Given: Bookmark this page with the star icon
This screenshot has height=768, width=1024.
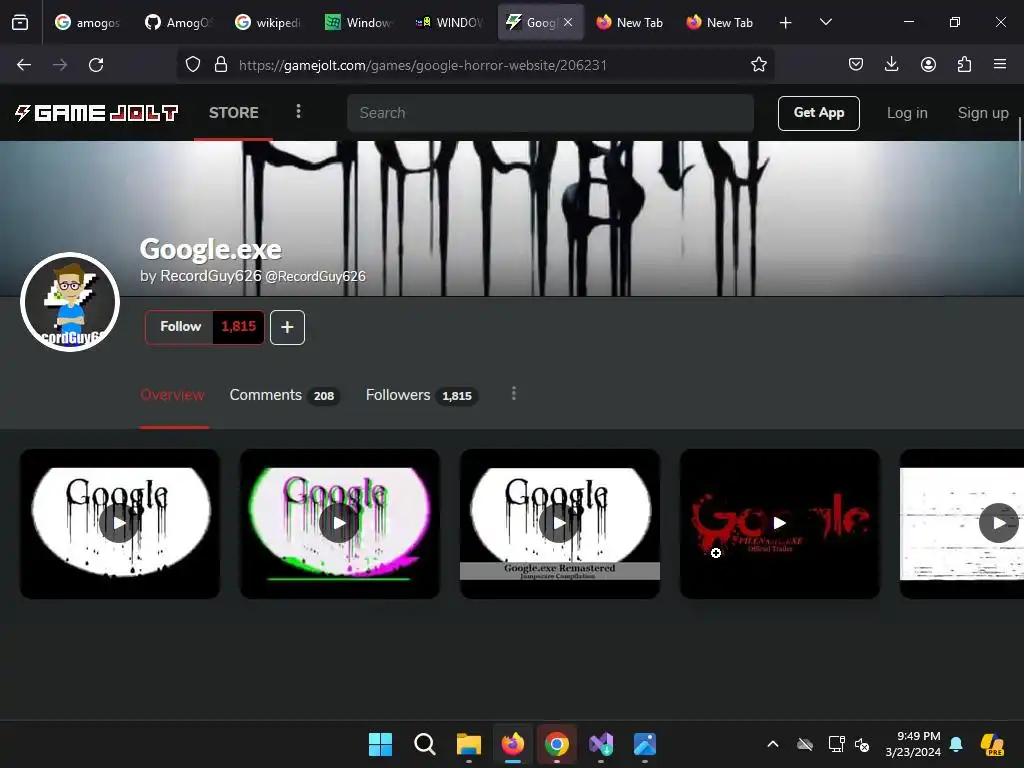Looking at the screenshot, I should tap(758, 65).
